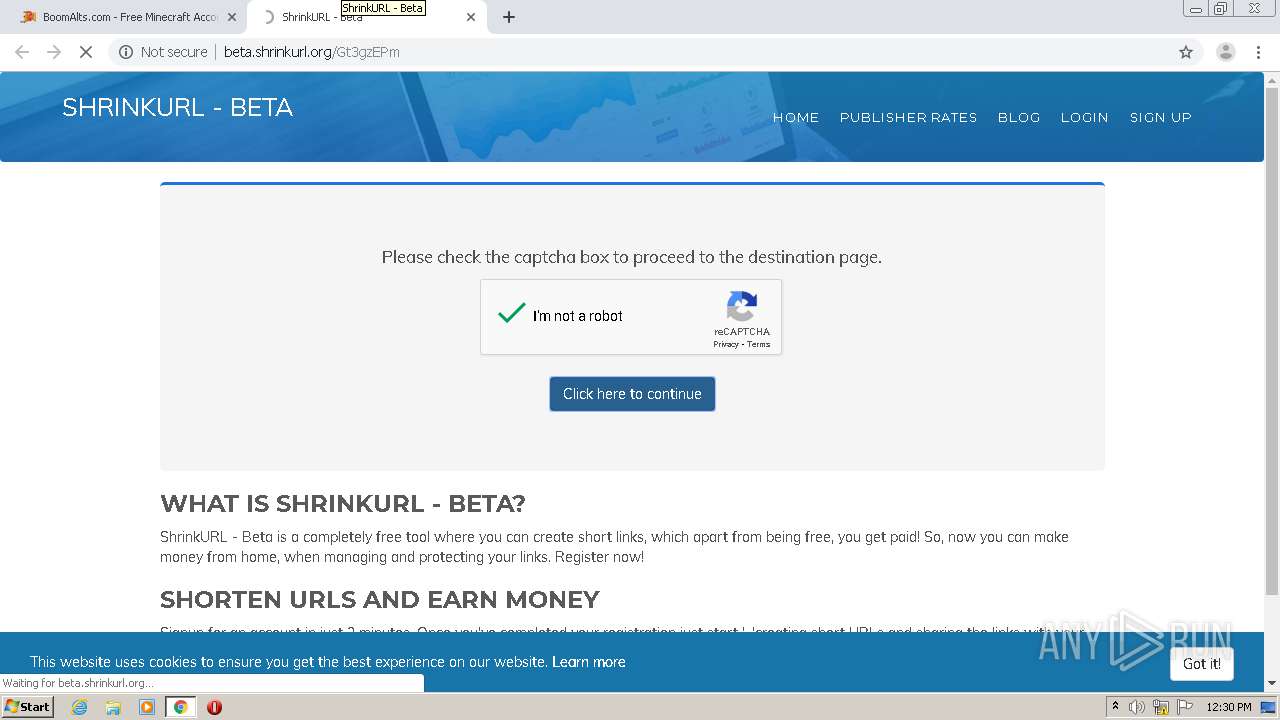Click the scrollbar up arrow
The image size is (1280, 720).
point(1272,79)
